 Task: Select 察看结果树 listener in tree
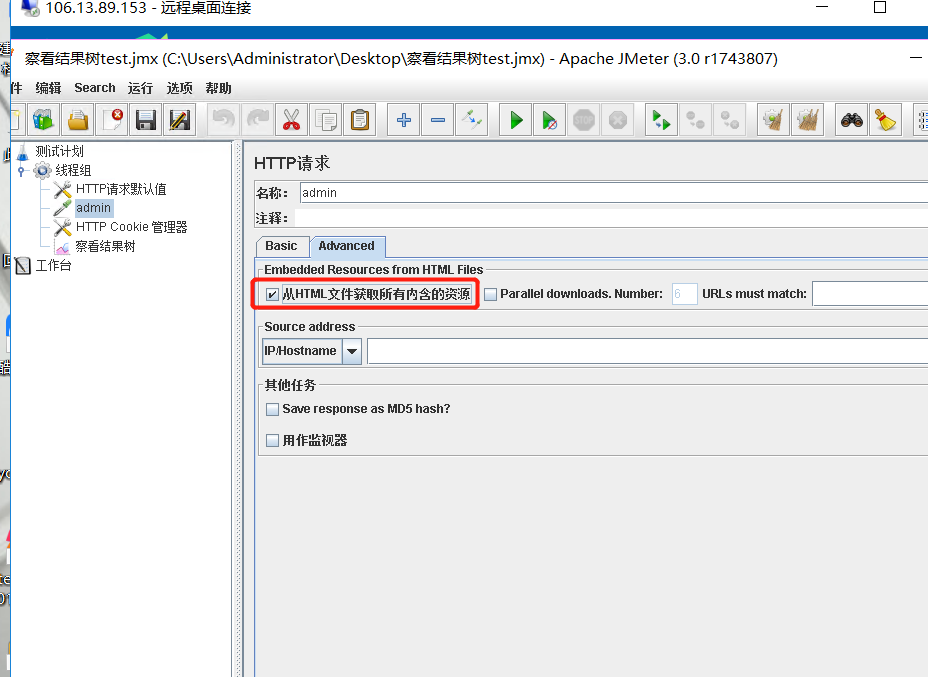[x=105, y=246]
